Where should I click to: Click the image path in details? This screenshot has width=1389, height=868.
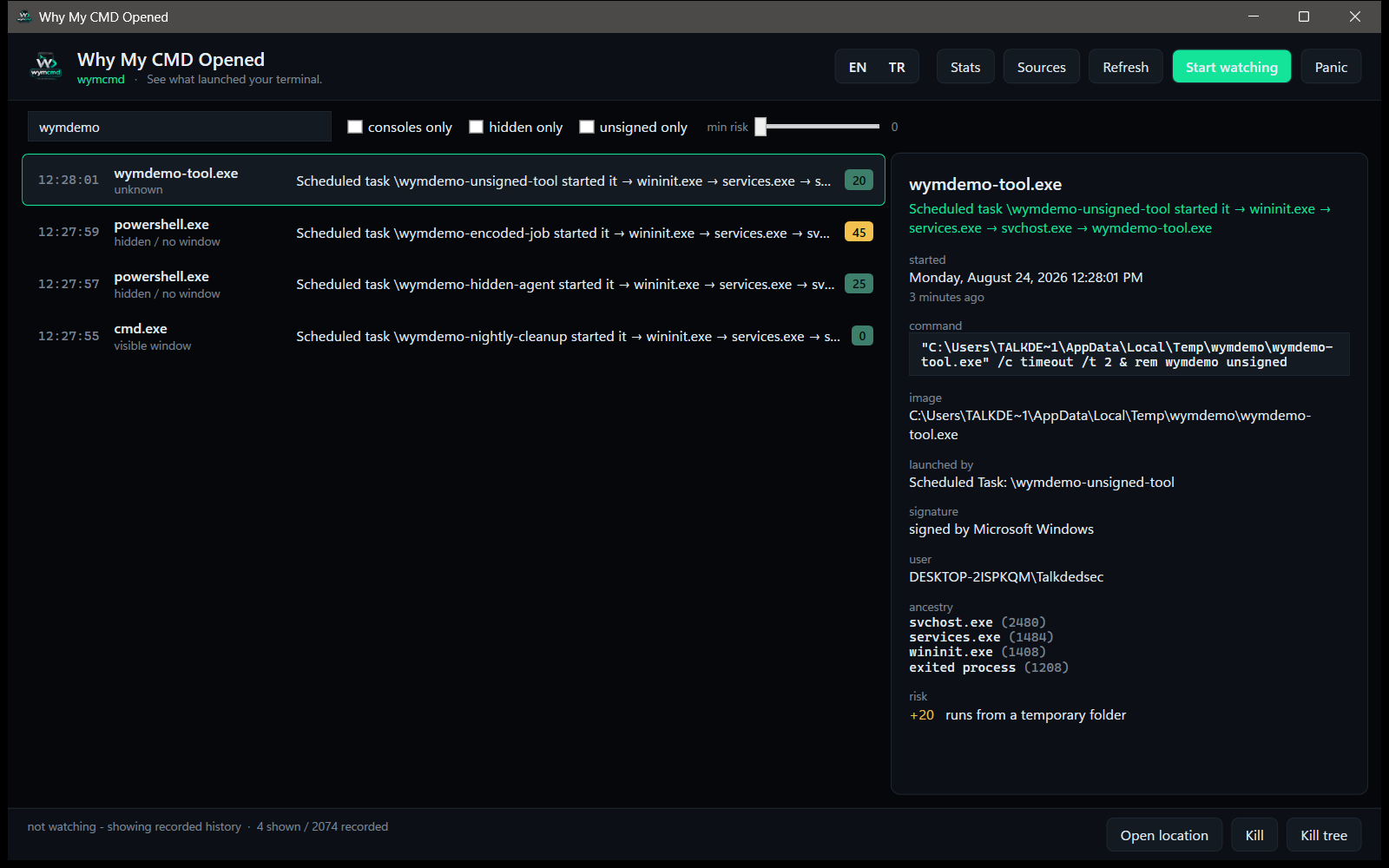coord(1109,424)
